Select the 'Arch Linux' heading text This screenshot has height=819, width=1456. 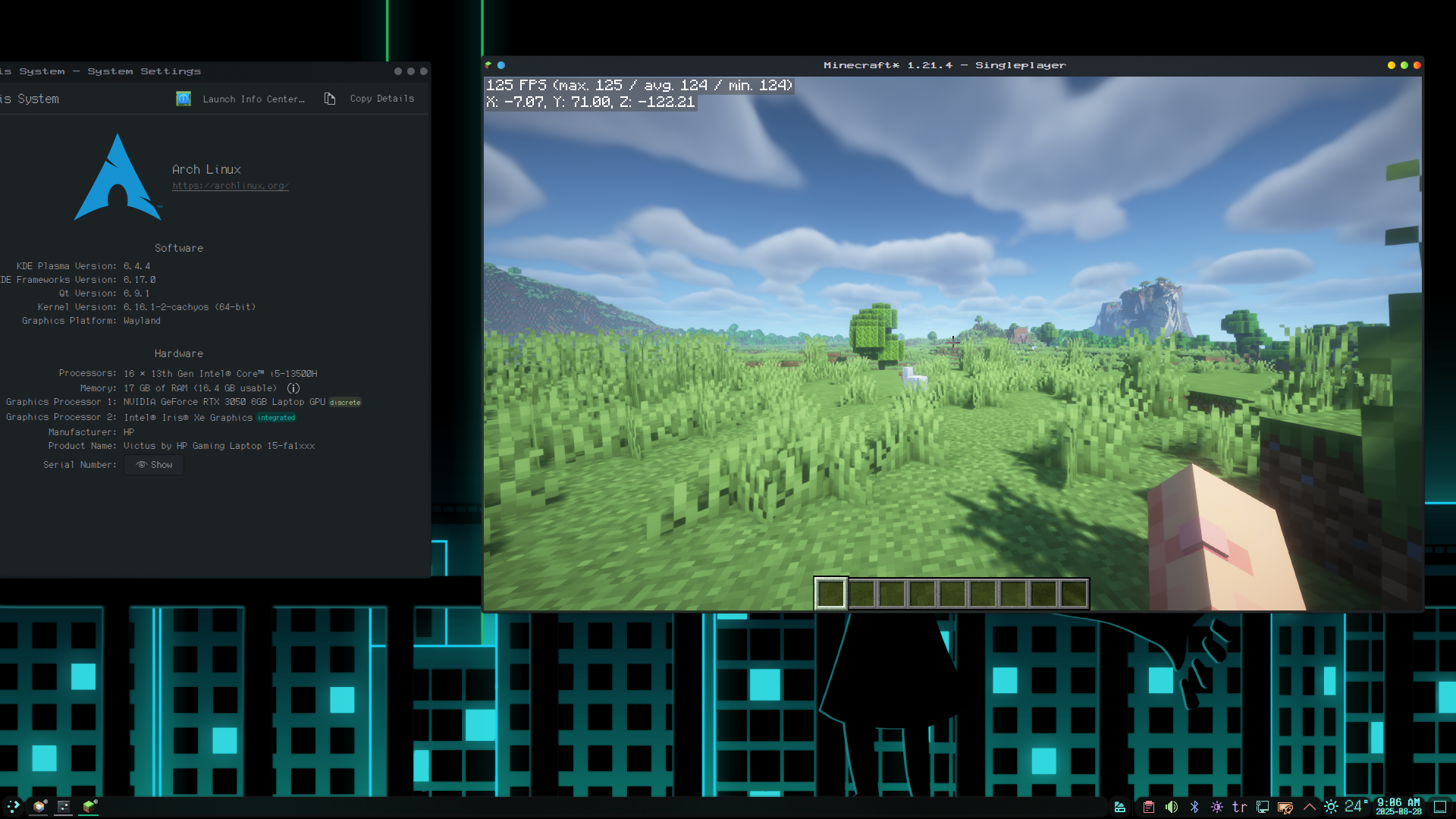(x=206, y=169)
